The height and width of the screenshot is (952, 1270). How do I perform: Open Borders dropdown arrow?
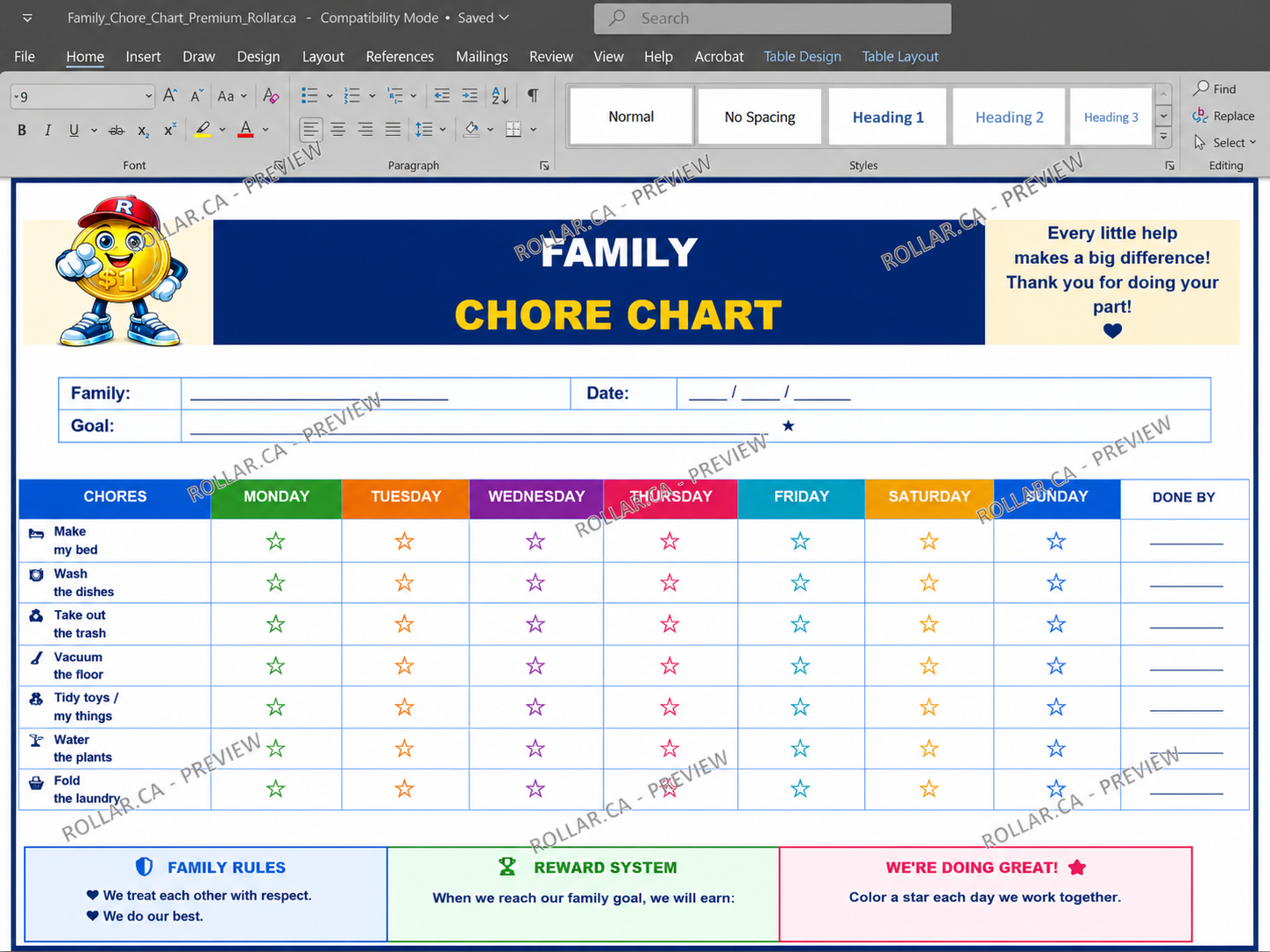point(533,130)
